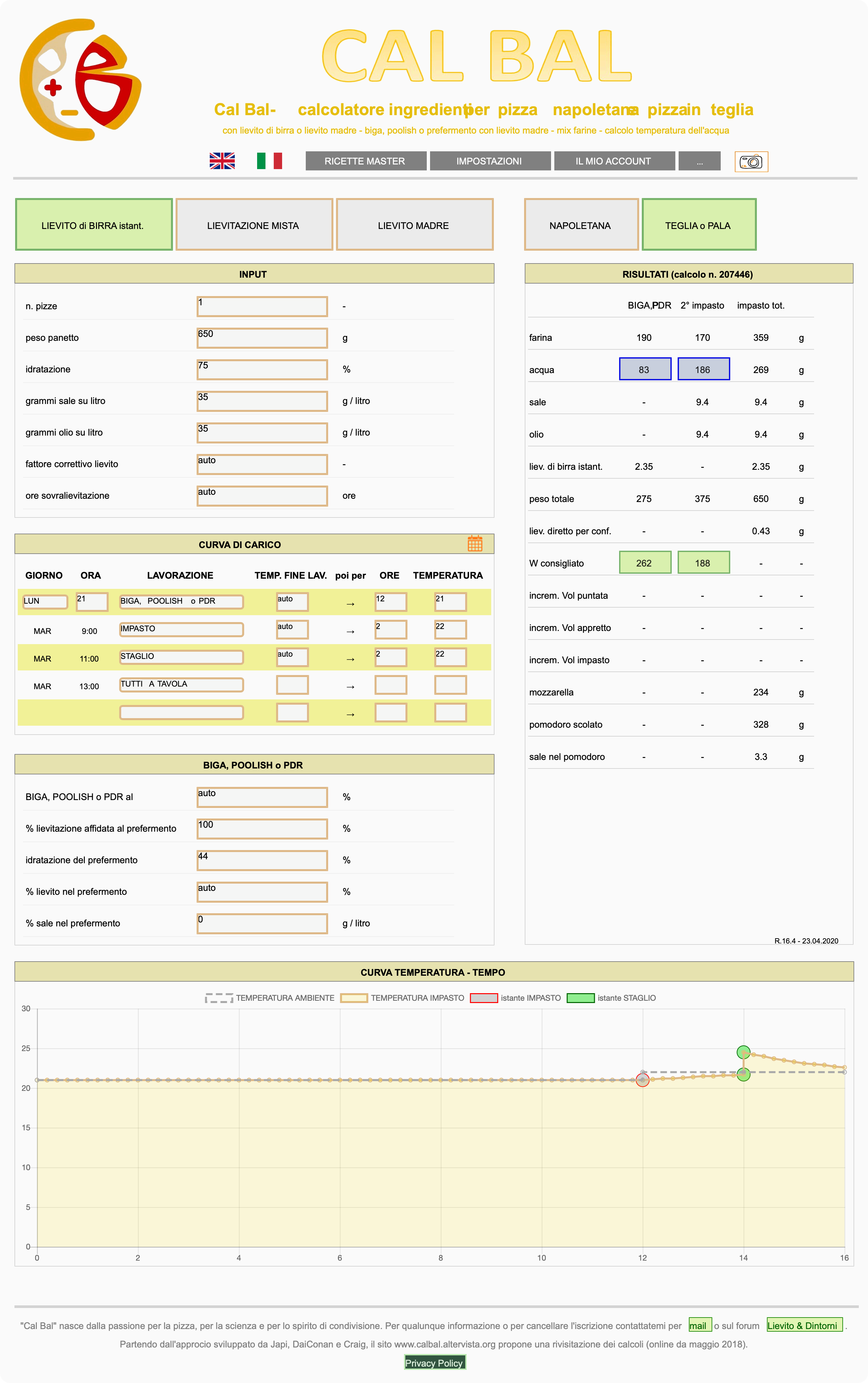
Task: Click the mozzarella value 234
Action: point(760,692)
